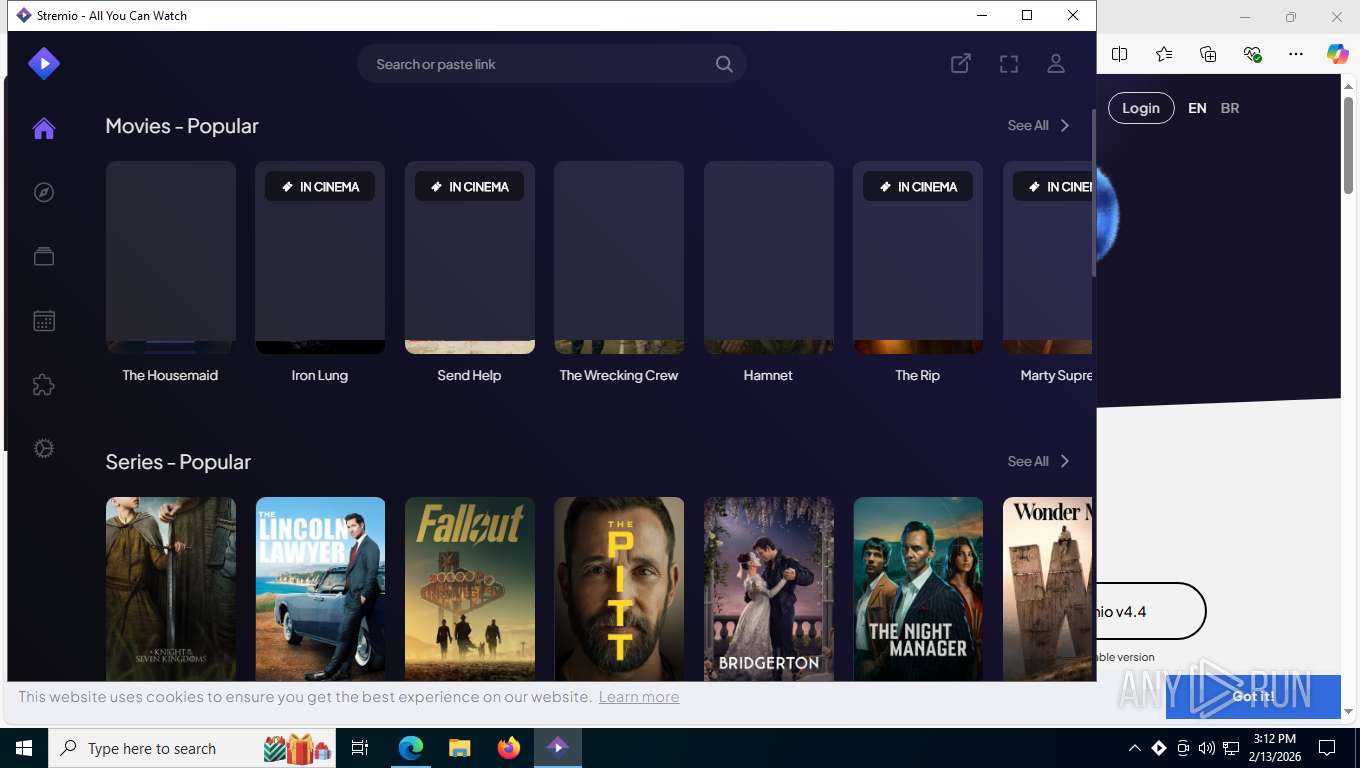Open The Lincoln Lawyer series poster

pyautogui.click(x=320, y=589)
